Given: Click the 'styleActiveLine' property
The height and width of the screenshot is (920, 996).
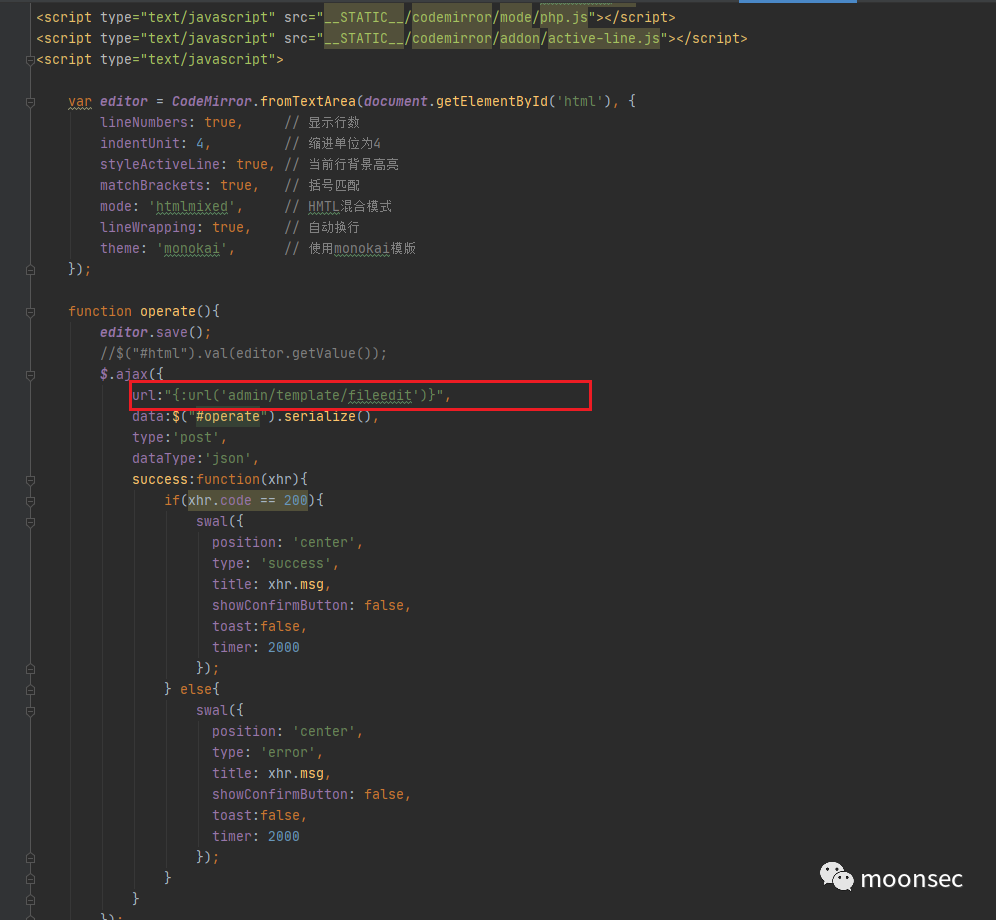Looking at the screenshot, I should [159, 164].
